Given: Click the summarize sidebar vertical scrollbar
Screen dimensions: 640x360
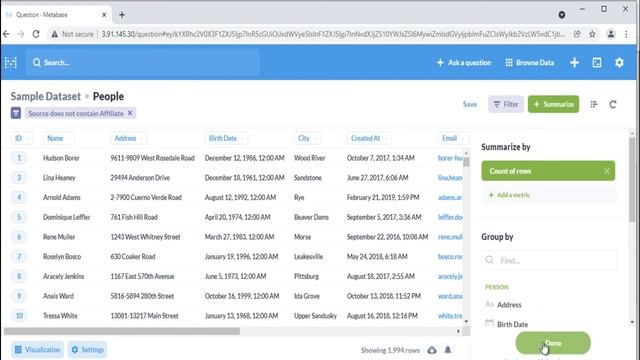Looking at the screenshot, I should click(632, 180).
